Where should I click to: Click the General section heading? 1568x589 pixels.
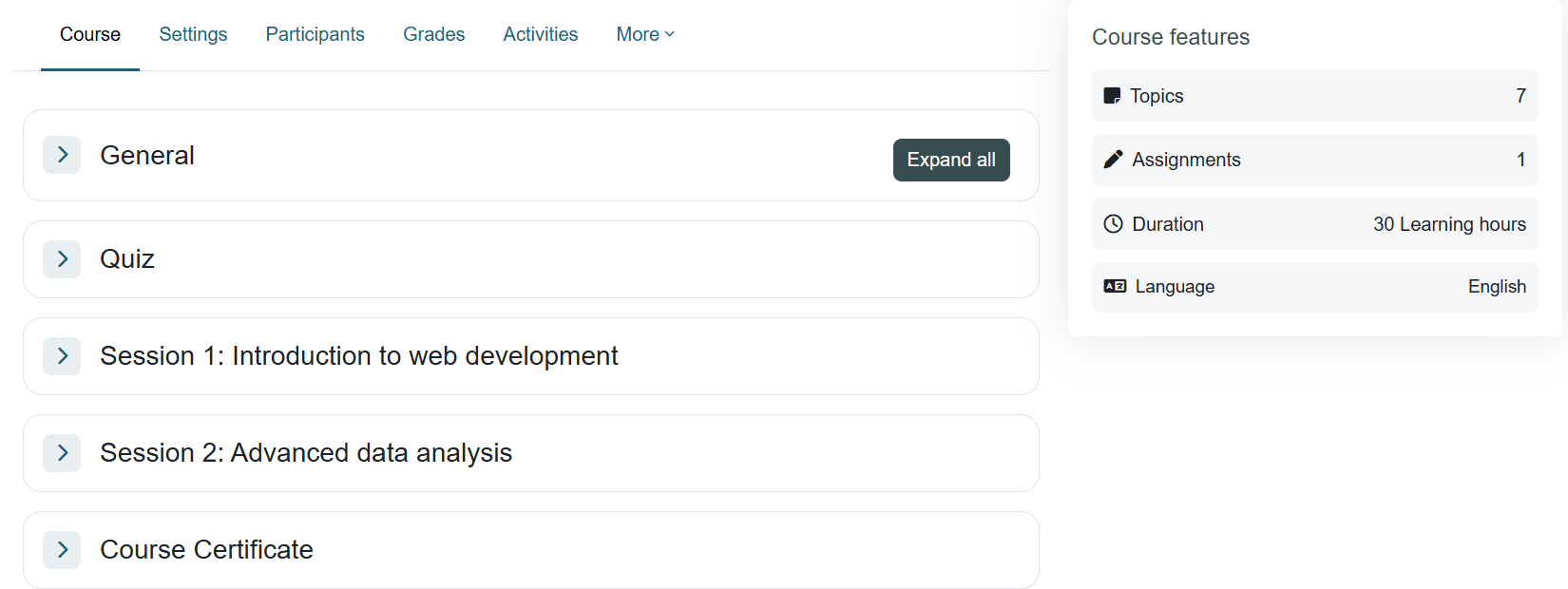pos(147,155)
